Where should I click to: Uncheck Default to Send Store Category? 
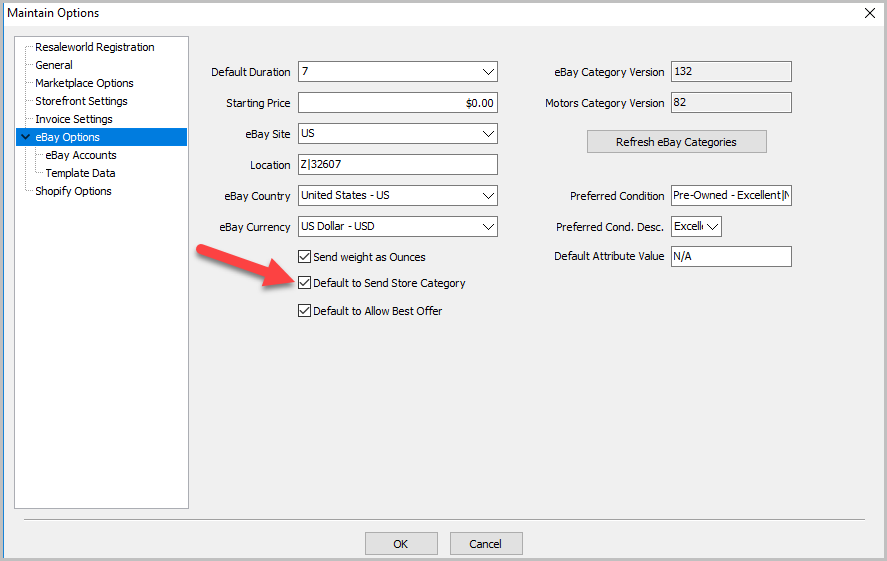[304, 283]
